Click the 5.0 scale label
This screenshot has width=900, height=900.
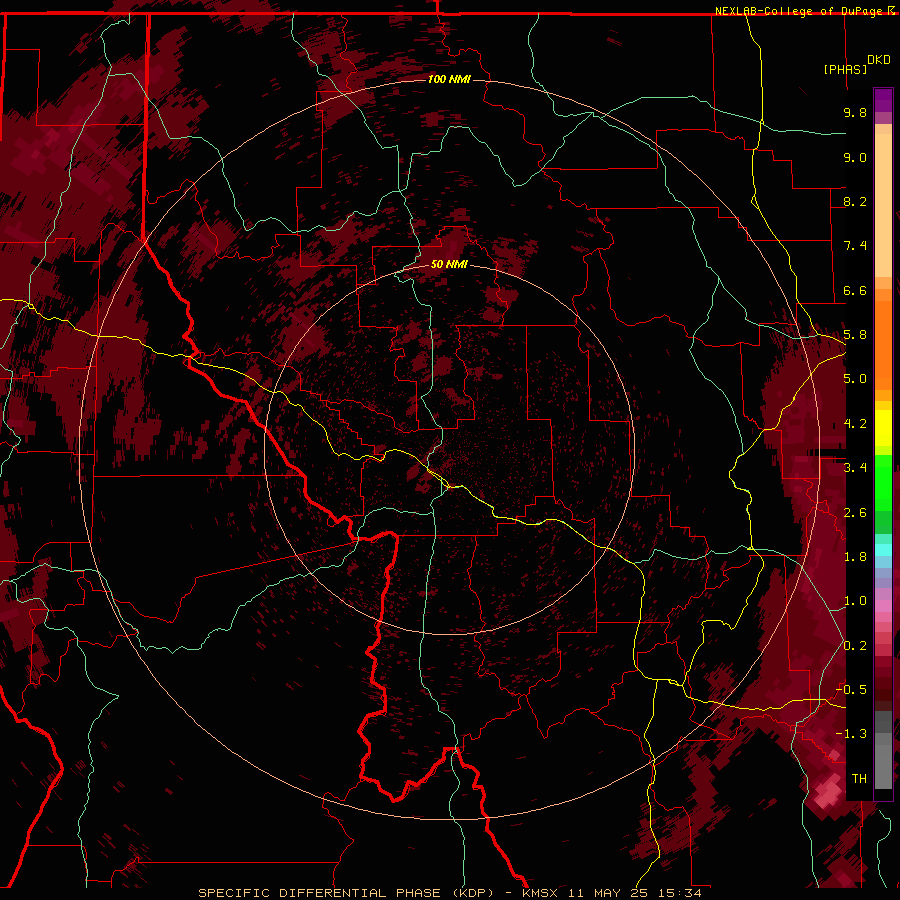pos(855,379)
